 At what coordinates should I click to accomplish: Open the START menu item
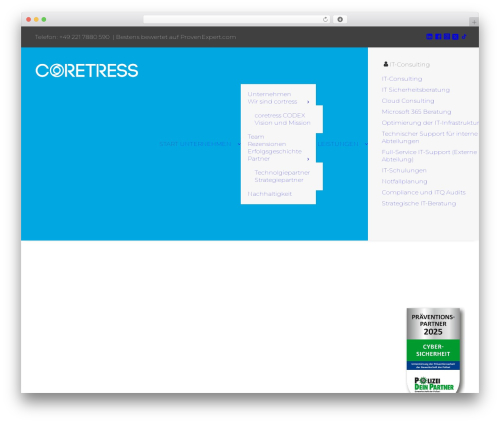169,144
